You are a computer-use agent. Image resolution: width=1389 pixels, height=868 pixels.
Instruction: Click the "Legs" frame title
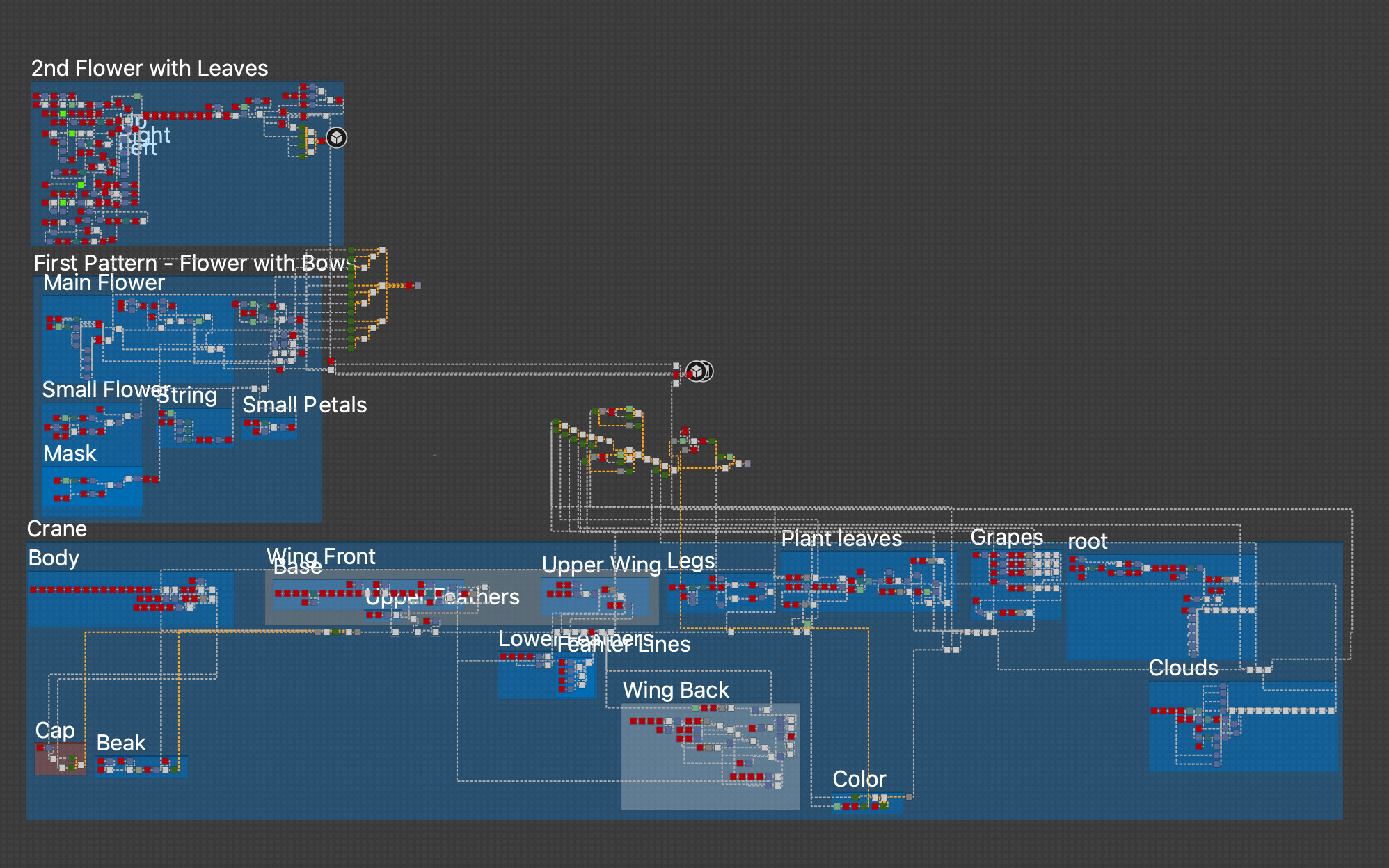click(690, 561)
